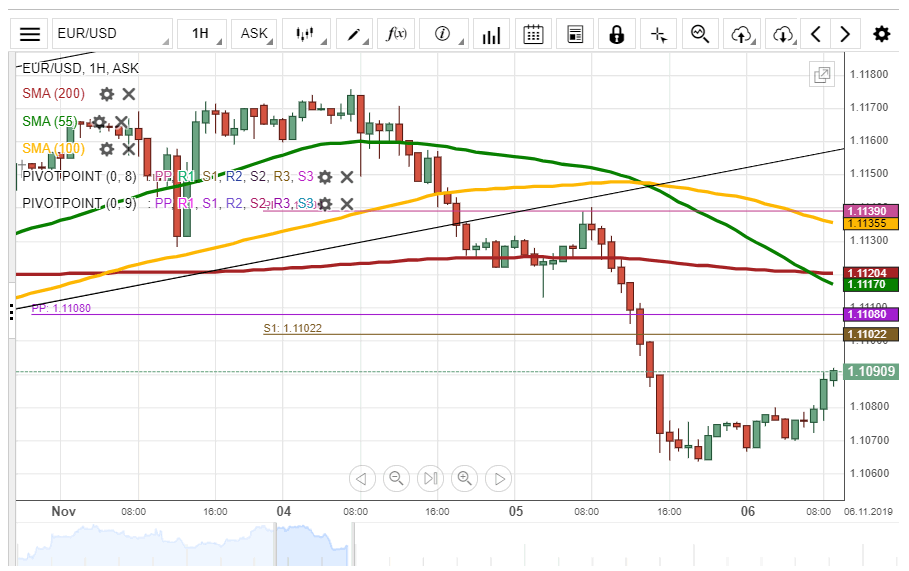The image size is (909, 571).
Task: Open chart settings gear in toolbar
Action: 881,34
